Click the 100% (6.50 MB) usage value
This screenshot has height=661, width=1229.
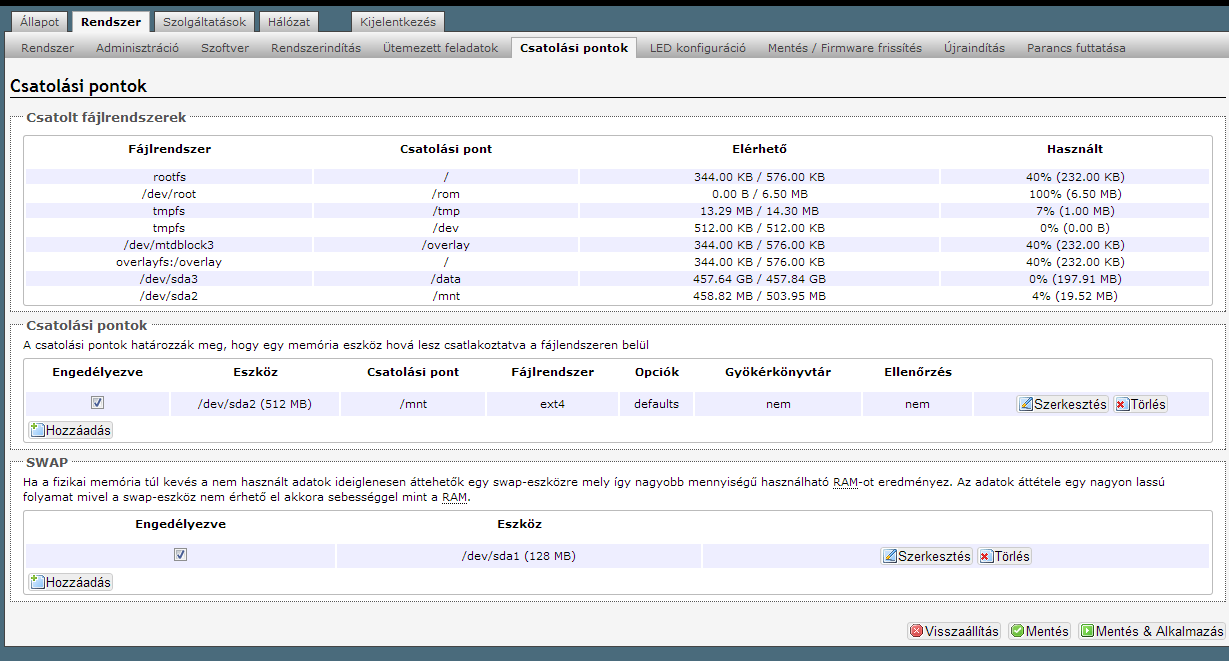(x=1075, y=194)
